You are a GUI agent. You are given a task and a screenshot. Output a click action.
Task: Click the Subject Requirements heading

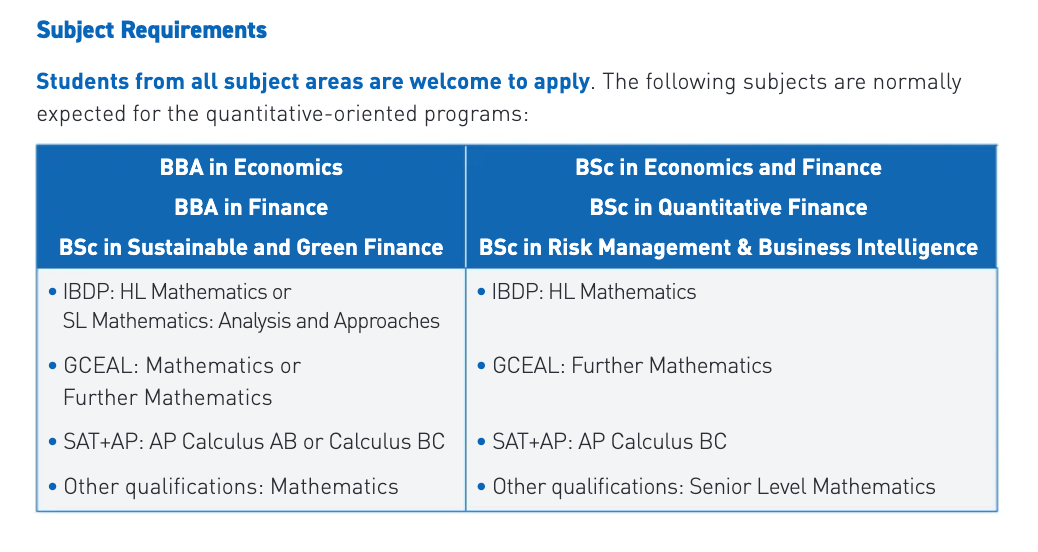tap(151, 30)
